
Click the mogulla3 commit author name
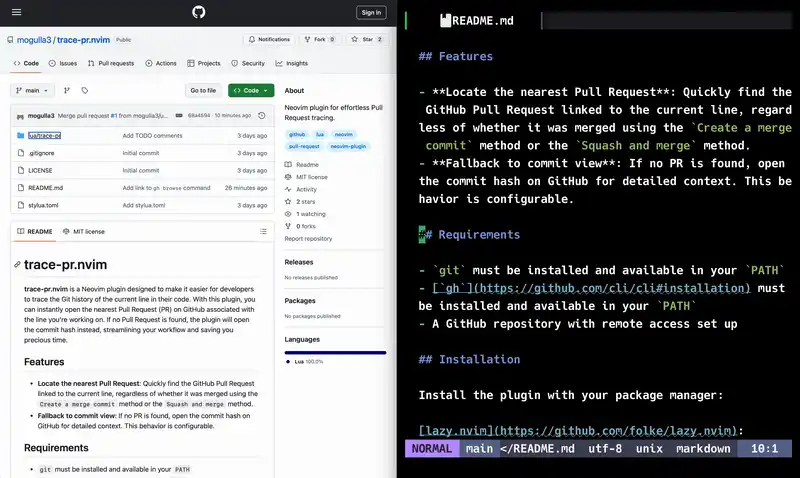(x=41, y=116)
